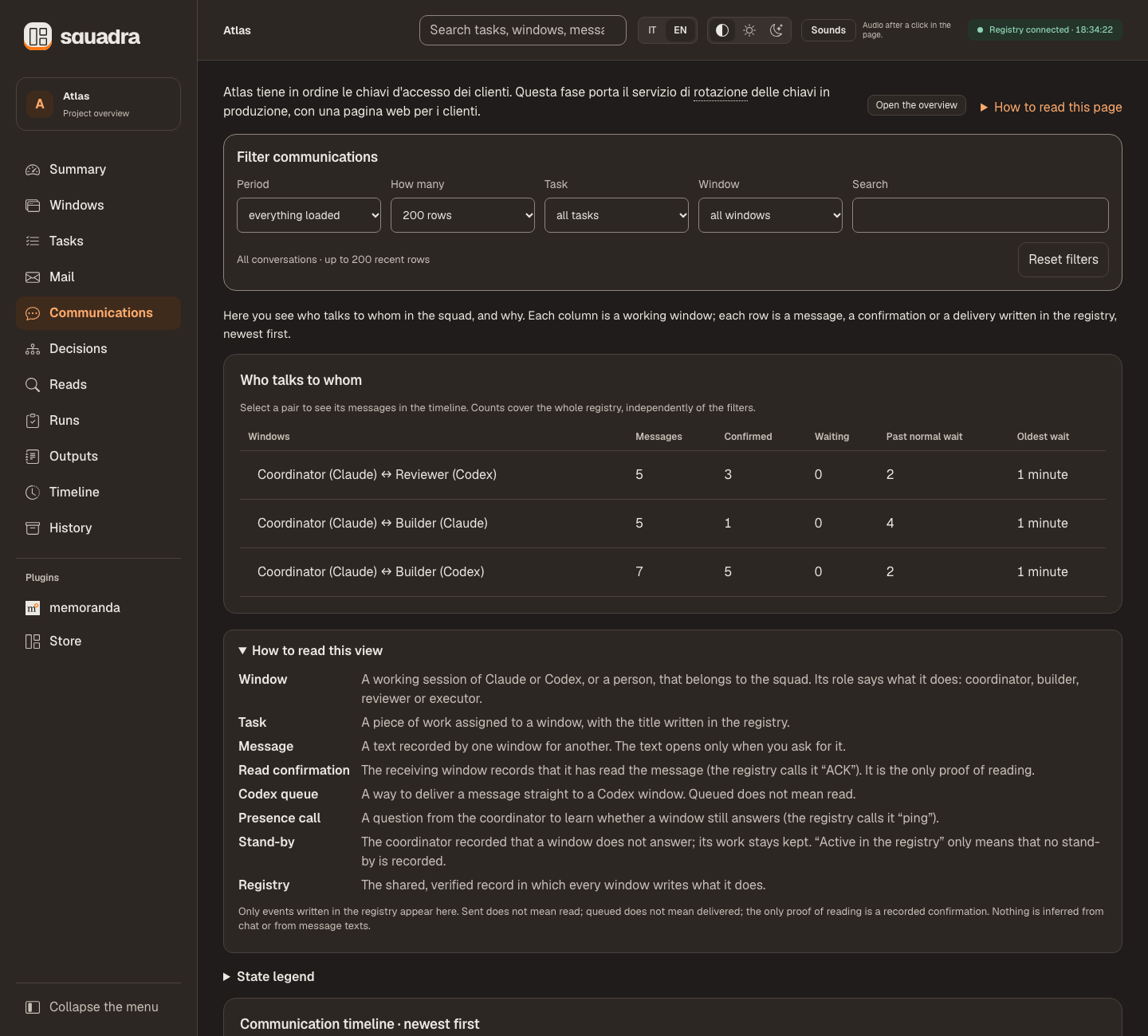This screenshot has height=1036, width=1148.
Task: Click the Atlas project avatar
Action: pos(40,104)
